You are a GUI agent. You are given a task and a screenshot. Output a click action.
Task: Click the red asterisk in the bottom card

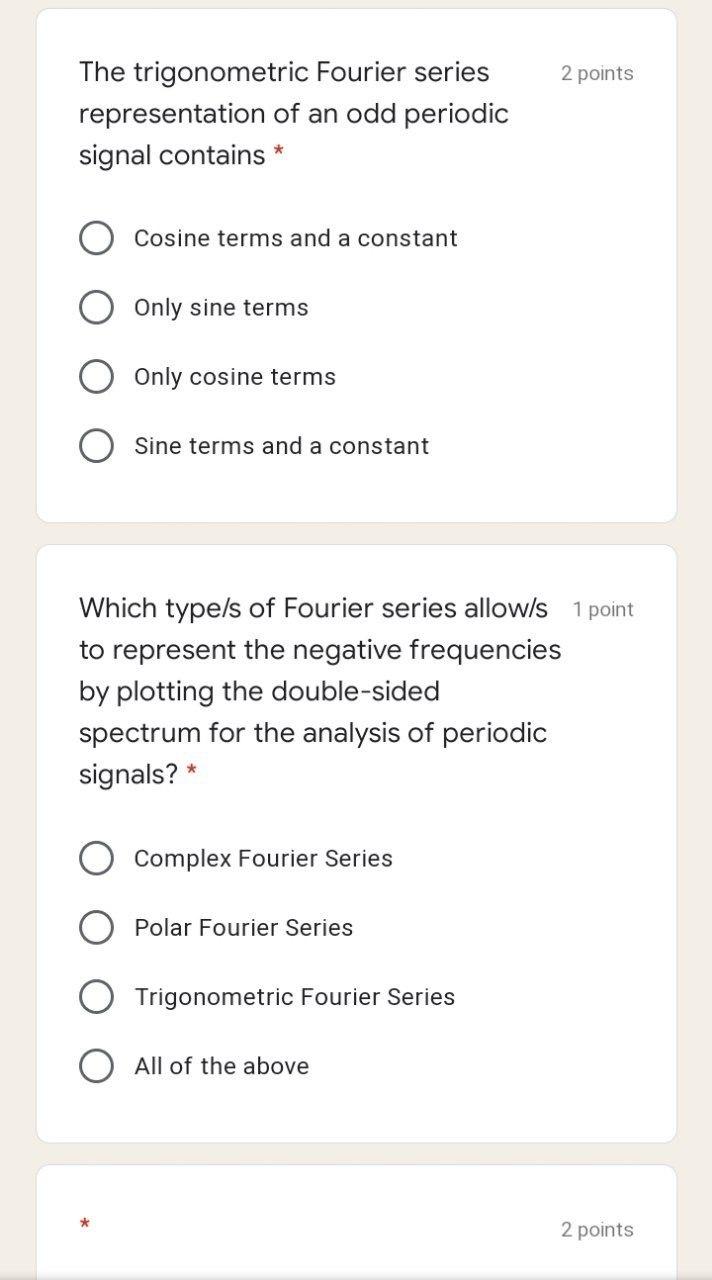85,1224
